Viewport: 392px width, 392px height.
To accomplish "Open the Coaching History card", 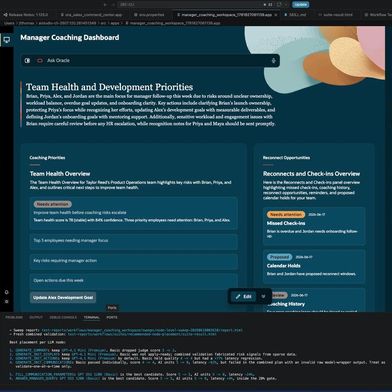I will [x=314, y=301].
